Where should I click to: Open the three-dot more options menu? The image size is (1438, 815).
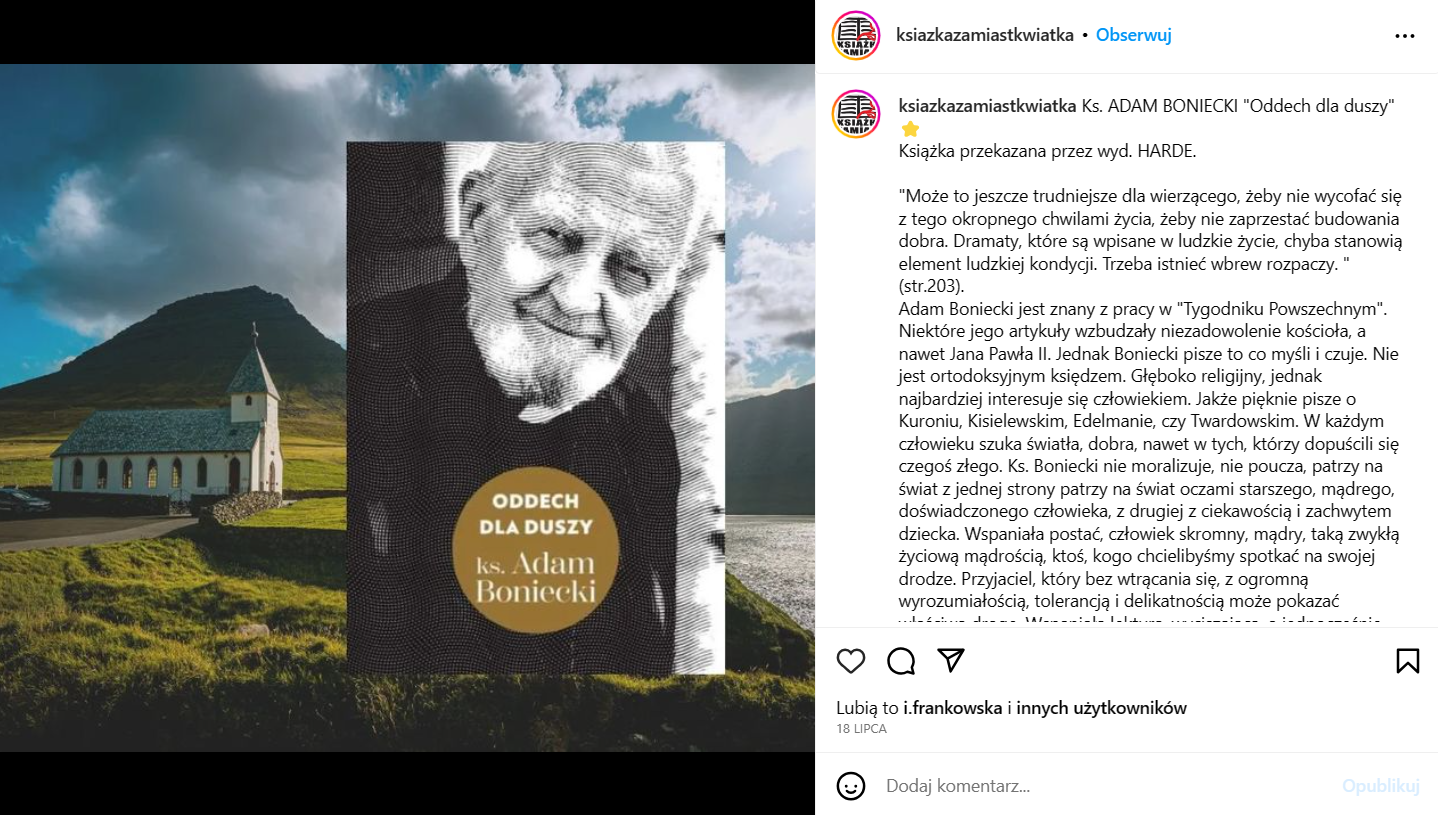[1405, 35]
